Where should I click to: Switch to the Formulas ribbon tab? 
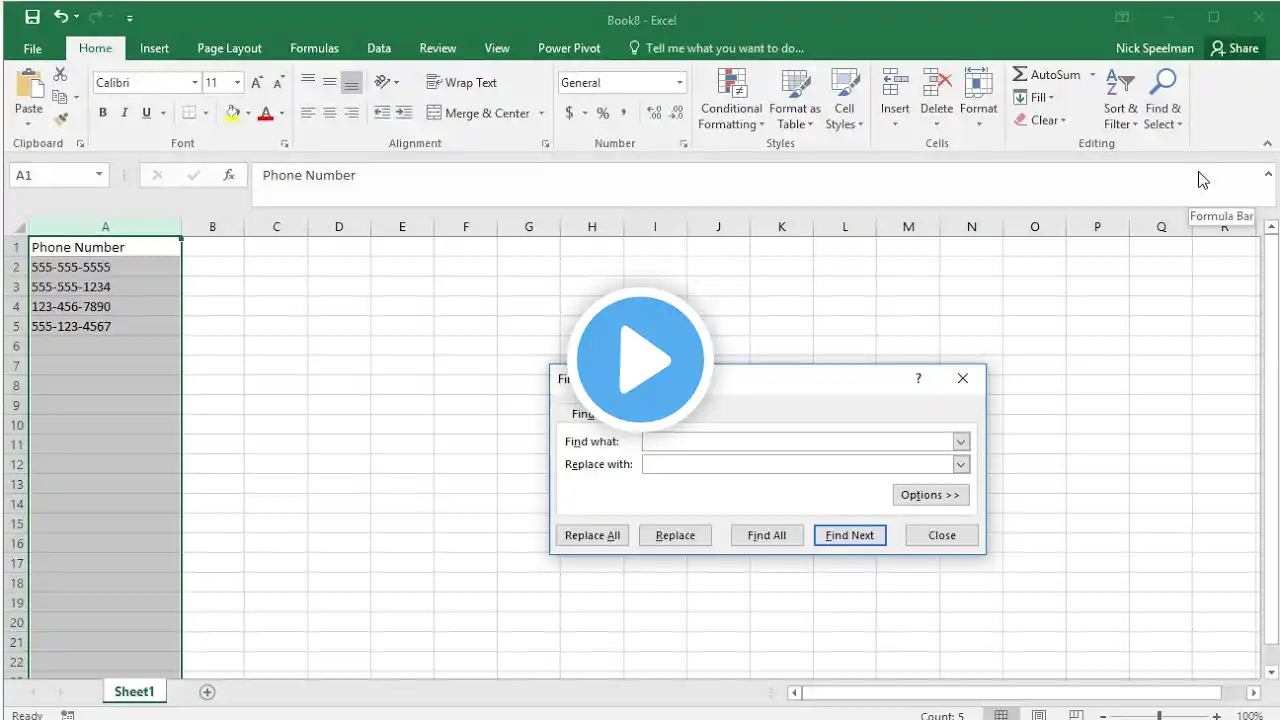point(314,48)
